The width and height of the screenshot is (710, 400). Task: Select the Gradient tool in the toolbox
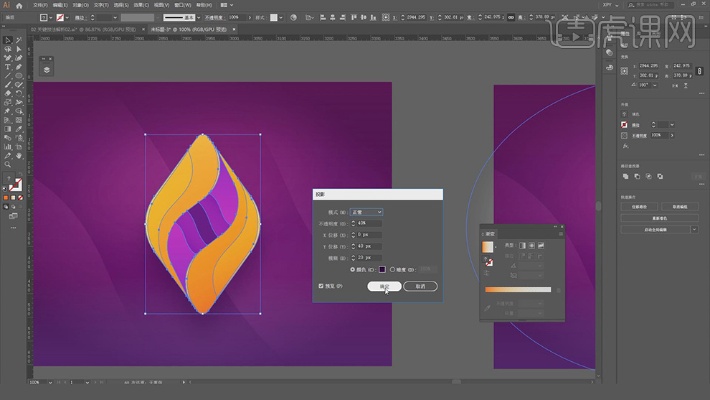tap(8, 129)
